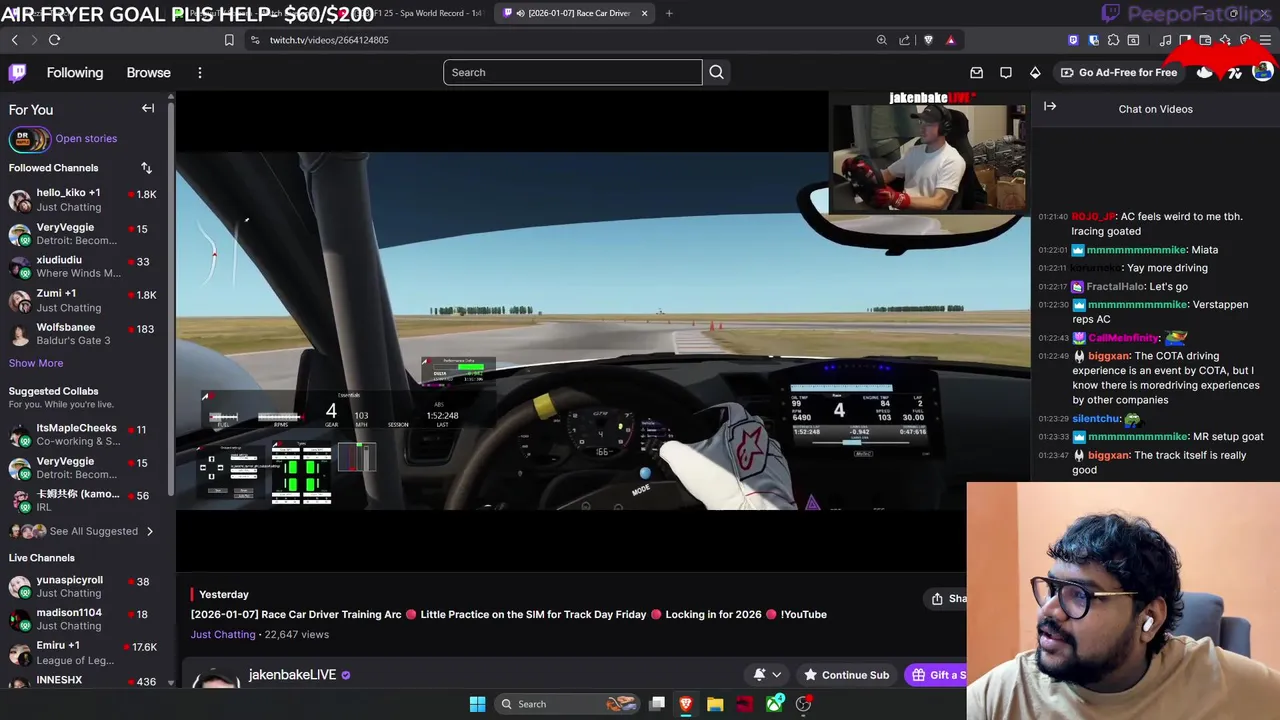Open the Browse page

click(148, 73)
